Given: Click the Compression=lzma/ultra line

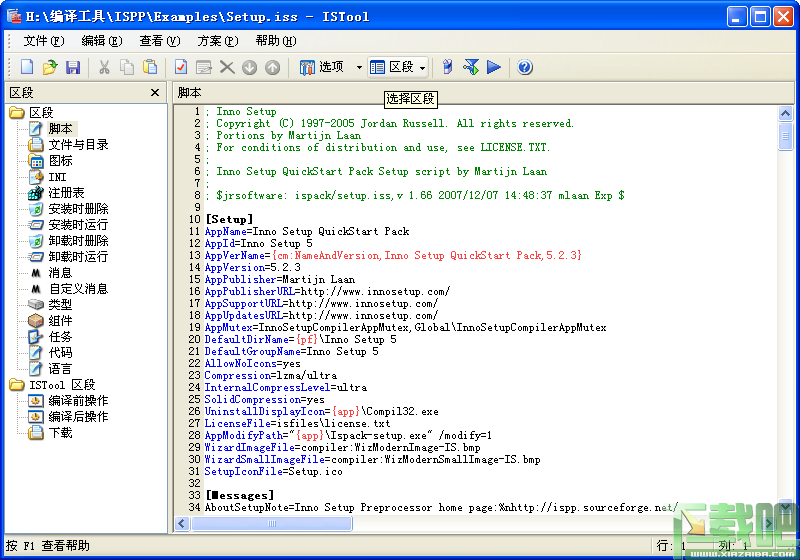Looking at the screenshot, I should point(270,375).
